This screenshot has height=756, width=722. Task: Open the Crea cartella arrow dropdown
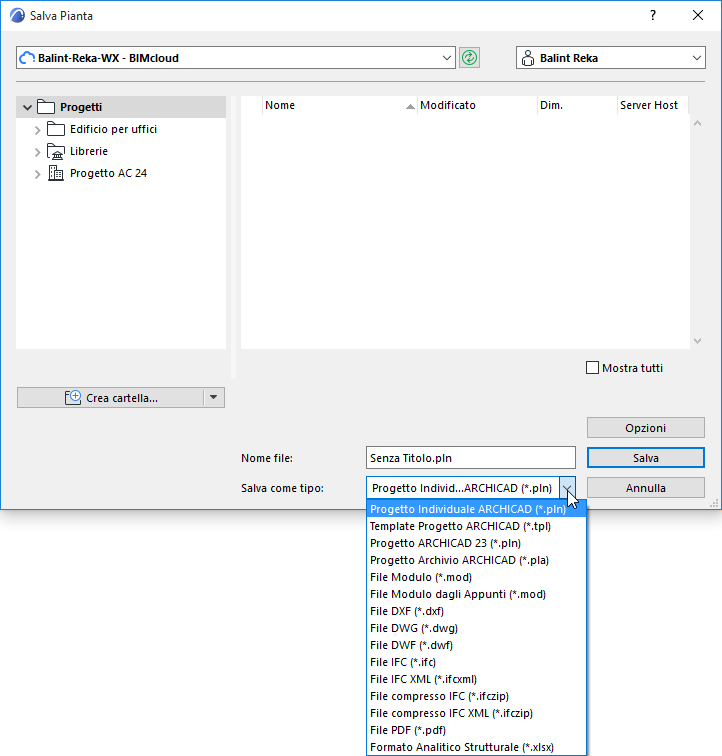pos(214,397)
